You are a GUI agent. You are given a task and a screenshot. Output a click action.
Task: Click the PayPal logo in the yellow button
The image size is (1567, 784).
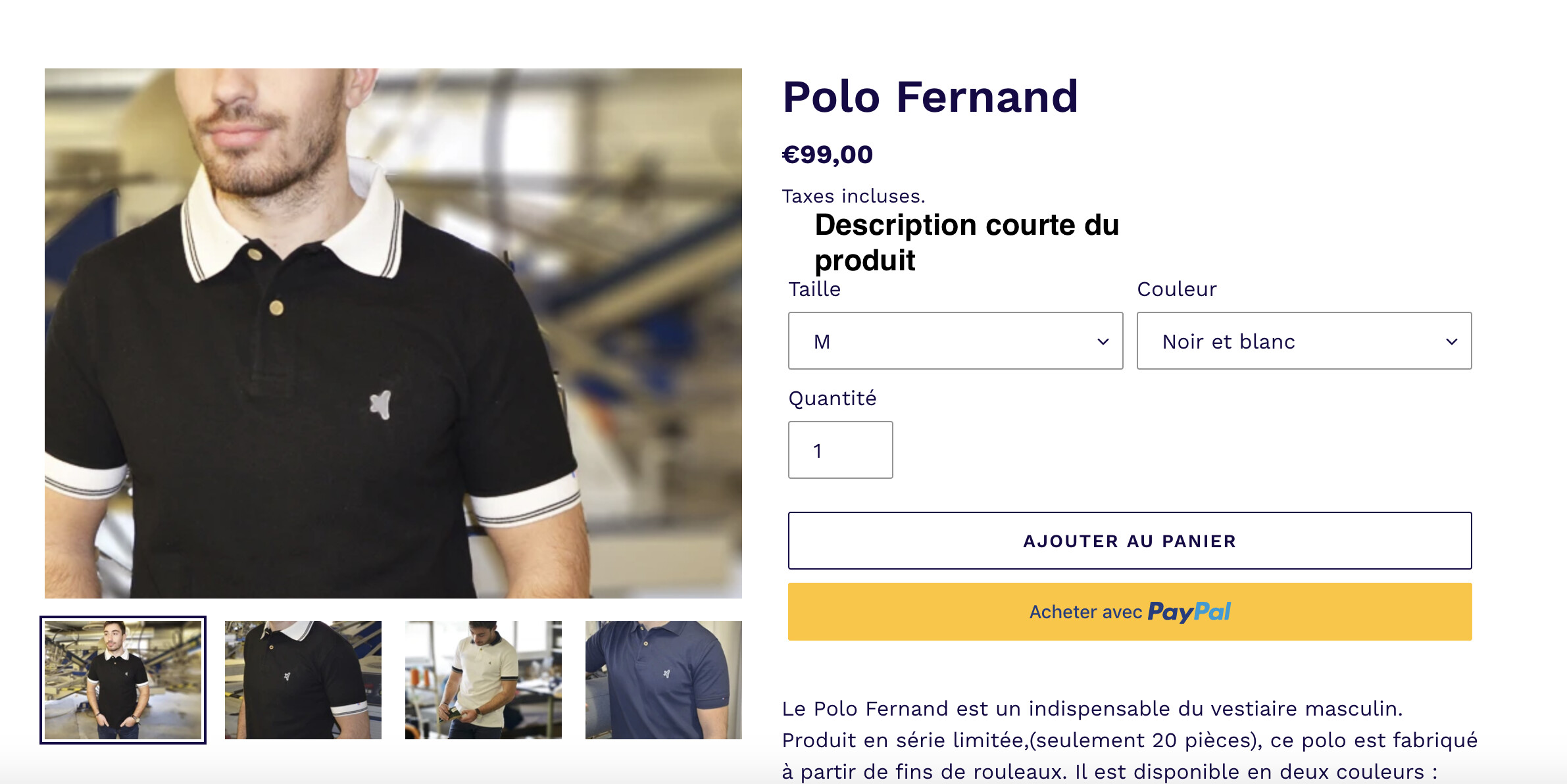click(x=1189, y=612)
